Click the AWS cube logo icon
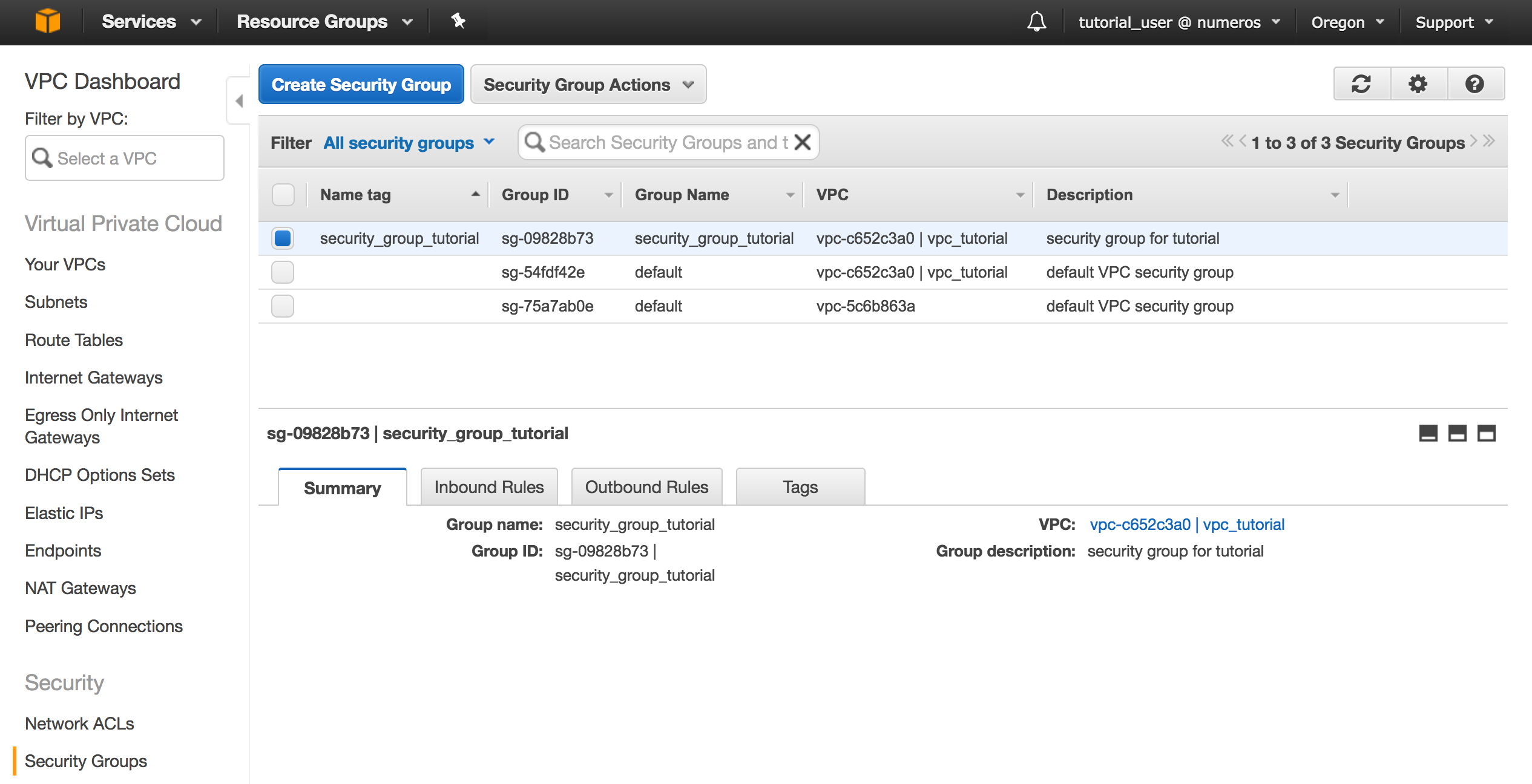 tap(47, 21)
